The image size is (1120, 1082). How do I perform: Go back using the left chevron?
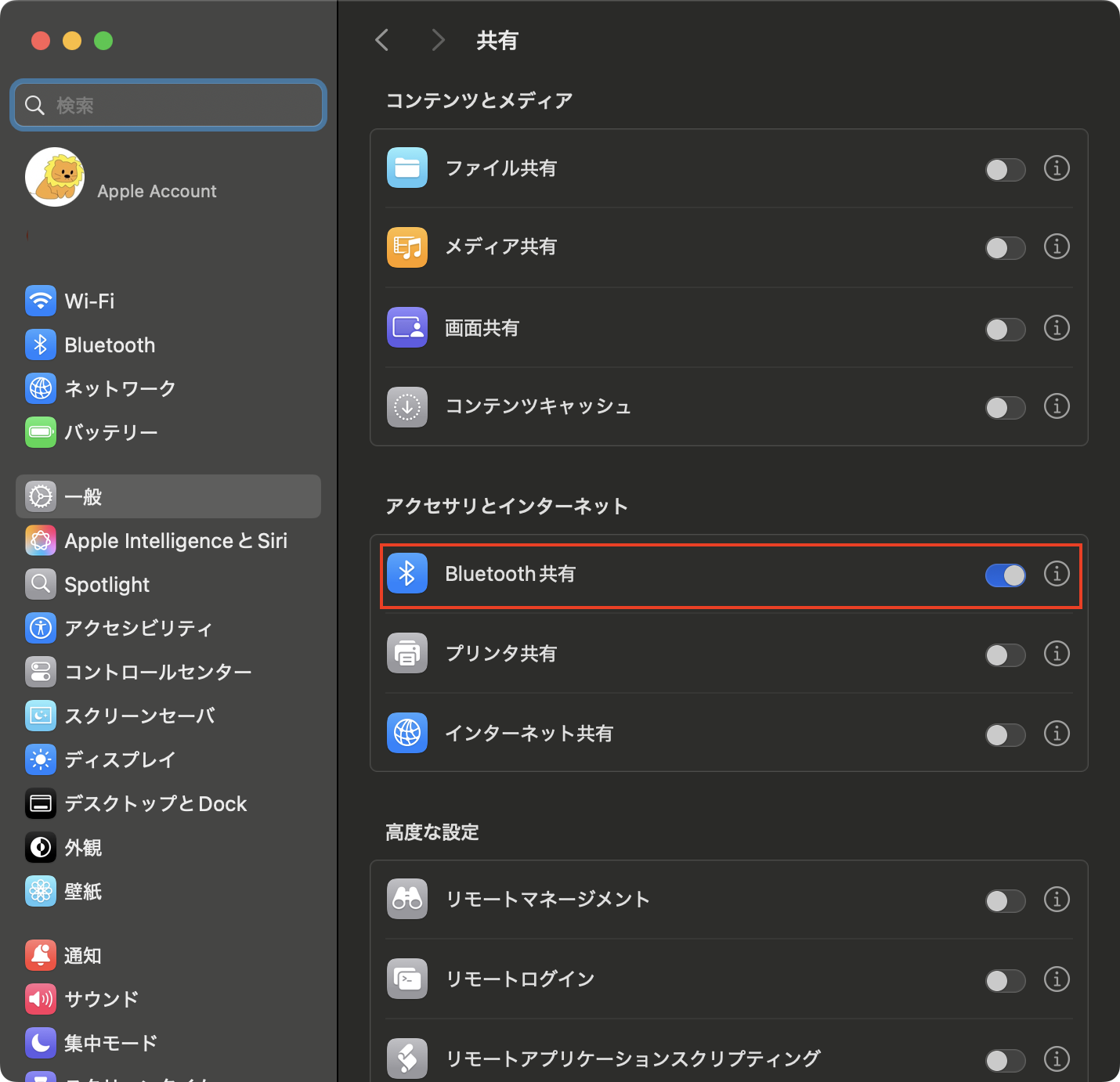[x=382, y=40]
